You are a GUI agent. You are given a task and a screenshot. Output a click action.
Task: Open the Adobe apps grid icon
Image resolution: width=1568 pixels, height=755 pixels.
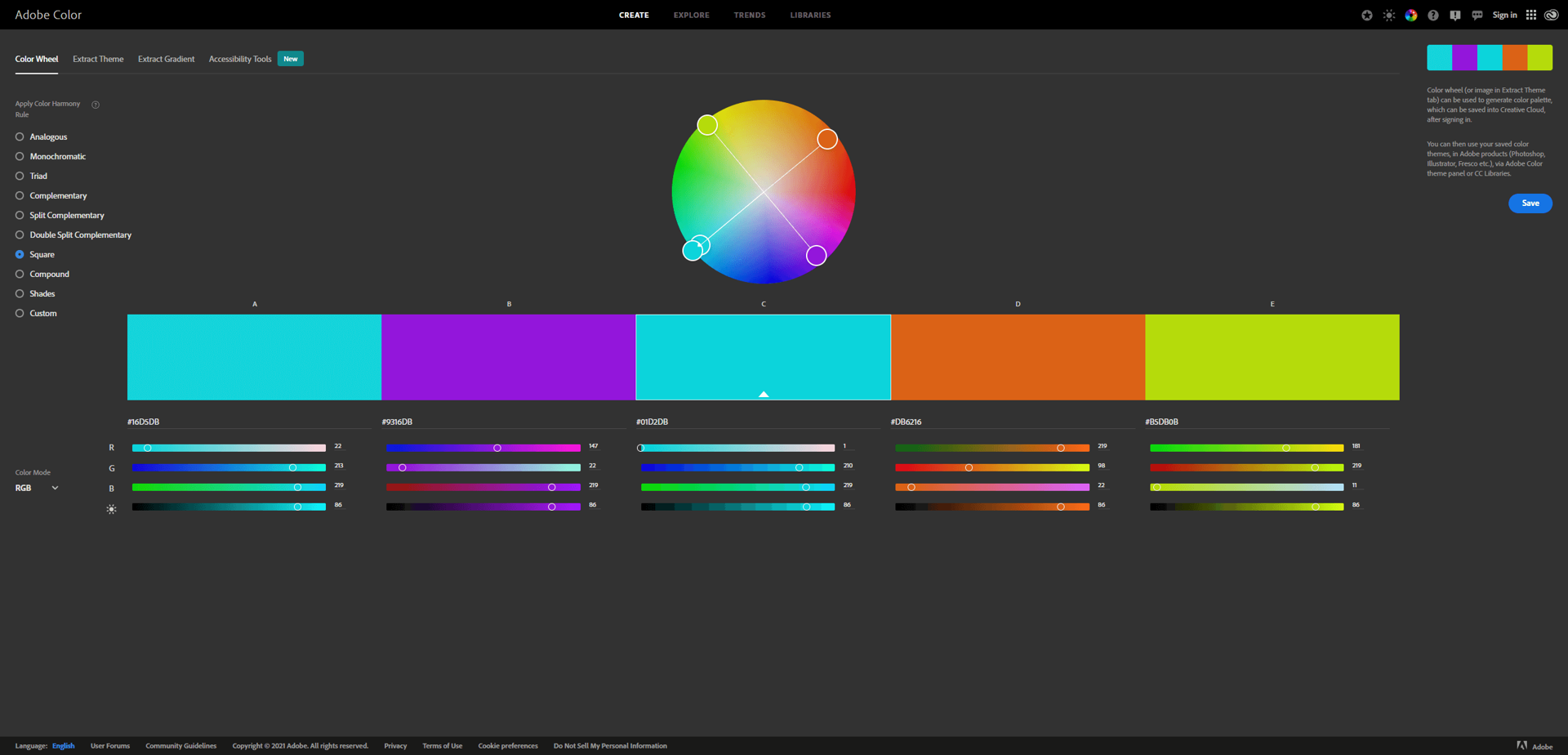(x=1530, y=15)
